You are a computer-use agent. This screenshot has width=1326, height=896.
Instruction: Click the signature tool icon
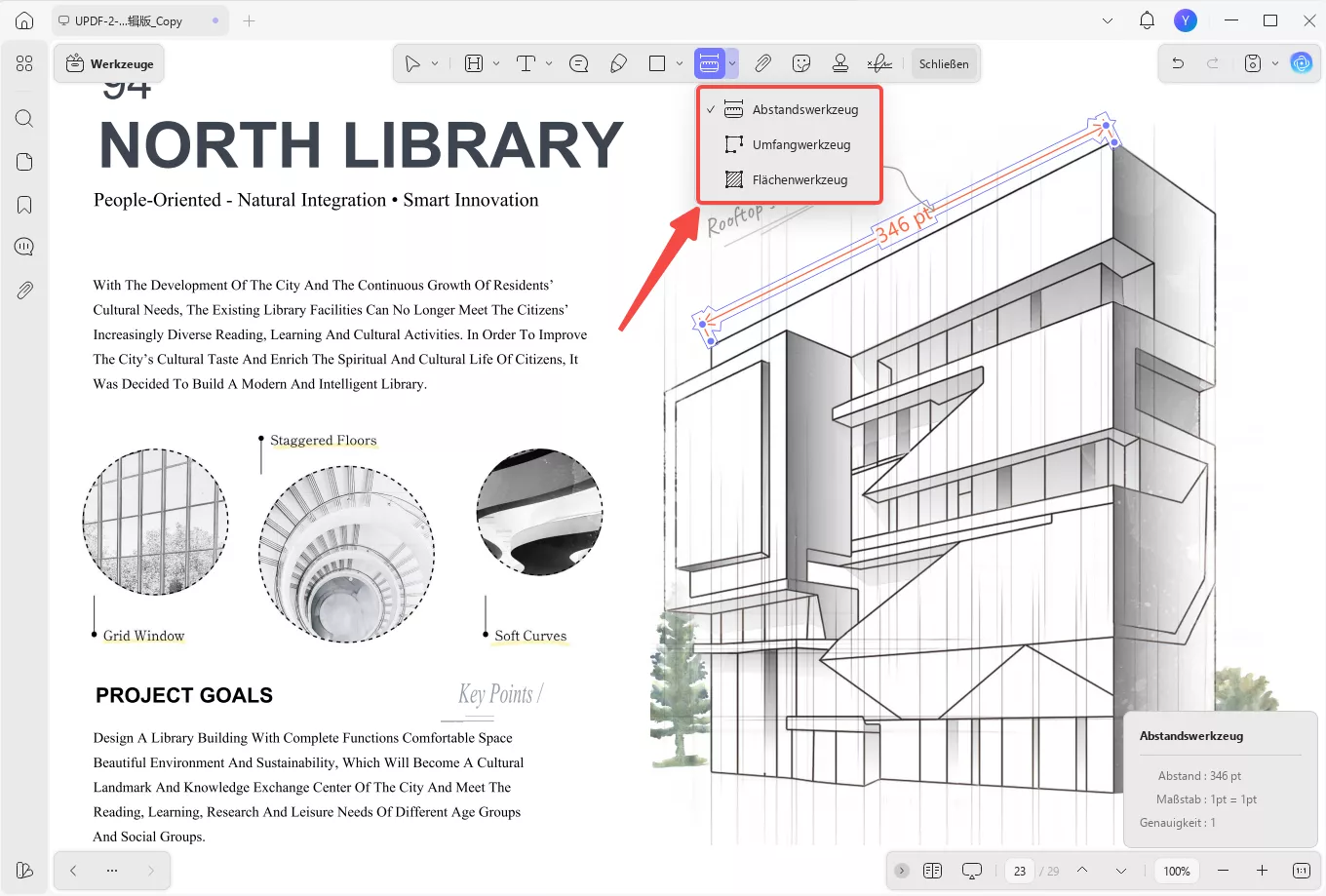879,63
